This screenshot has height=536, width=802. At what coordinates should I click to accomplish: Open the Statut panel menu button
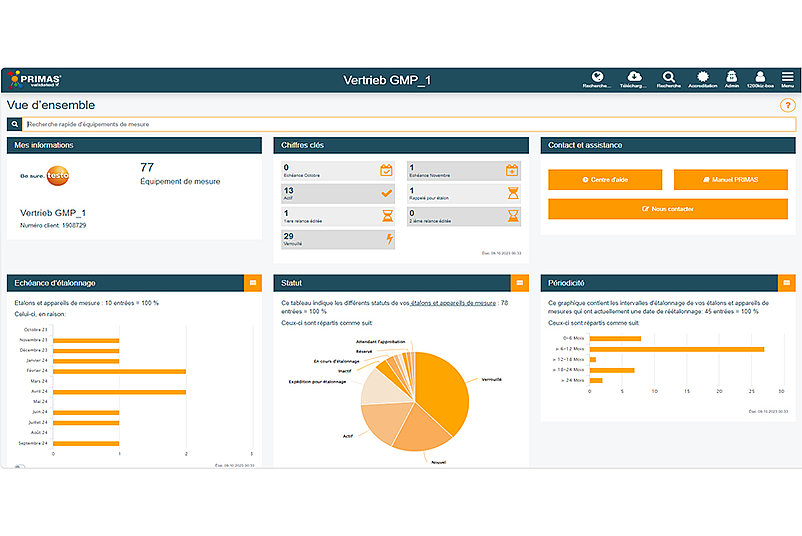(520, 283)
